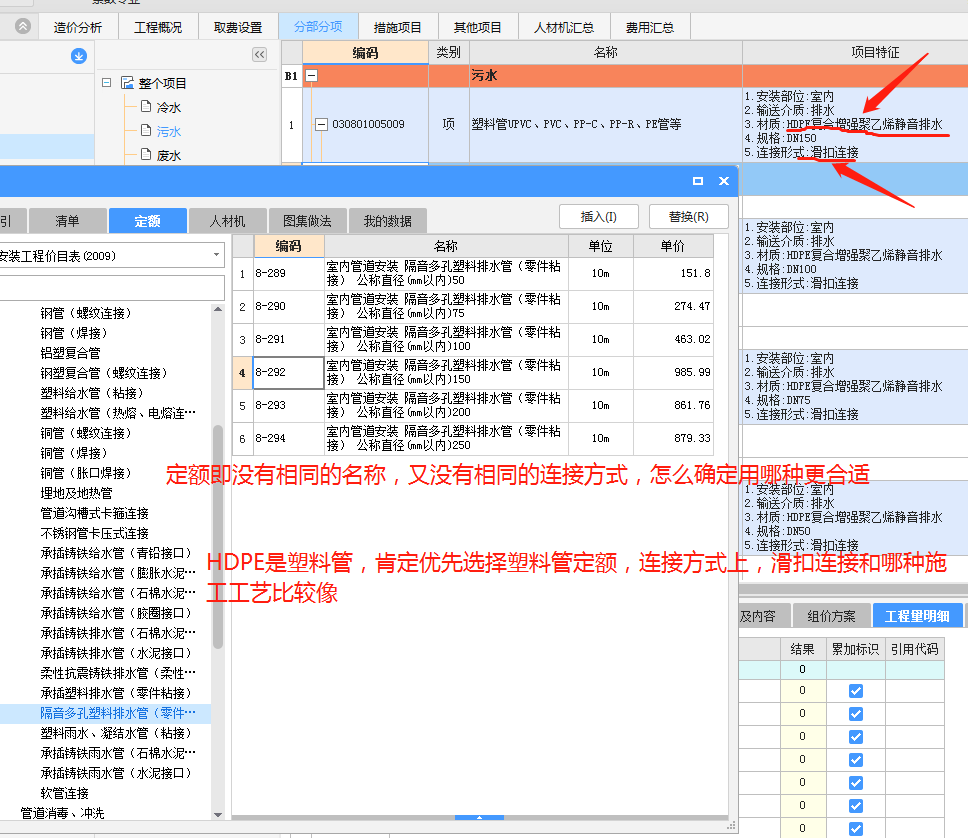Open the 其他项目 tab

pos(478,28)
